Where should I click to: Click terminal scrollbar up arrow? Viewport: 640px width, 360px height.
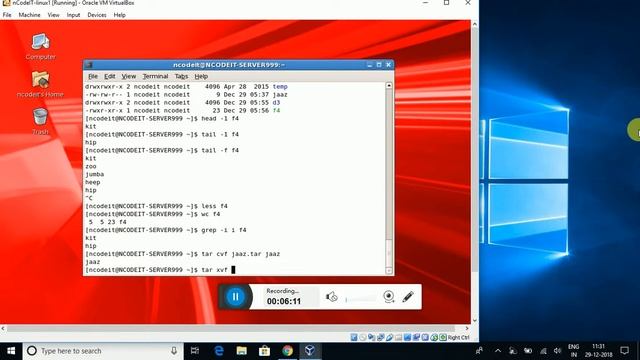point(389,85)
